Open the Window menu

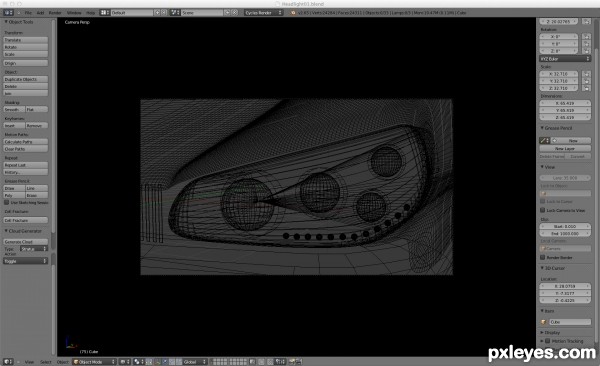click(74, 13)
